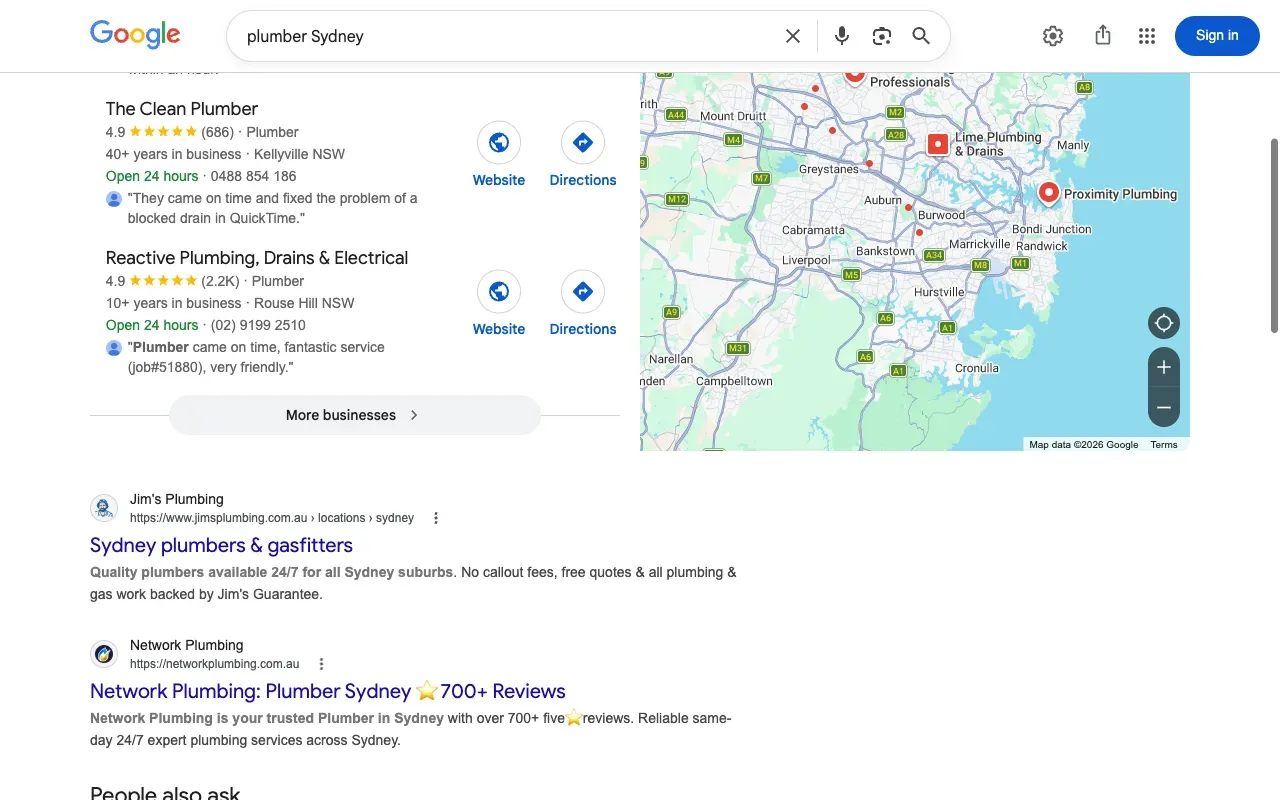Click the red dot marker near Auburn

pyautogui.click(x=909, y=207)
